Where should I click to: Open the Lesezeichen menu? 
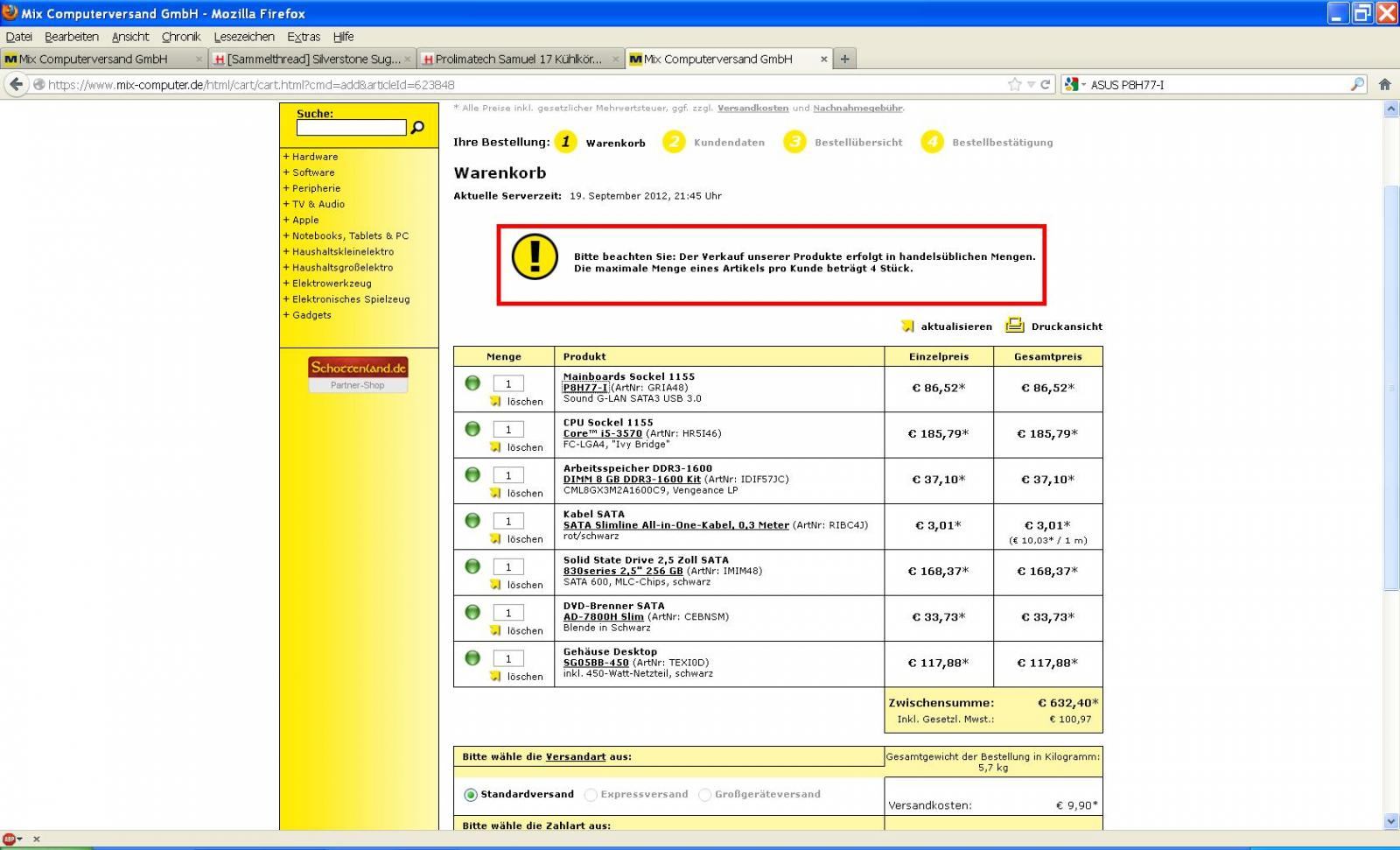coord(244,37)
